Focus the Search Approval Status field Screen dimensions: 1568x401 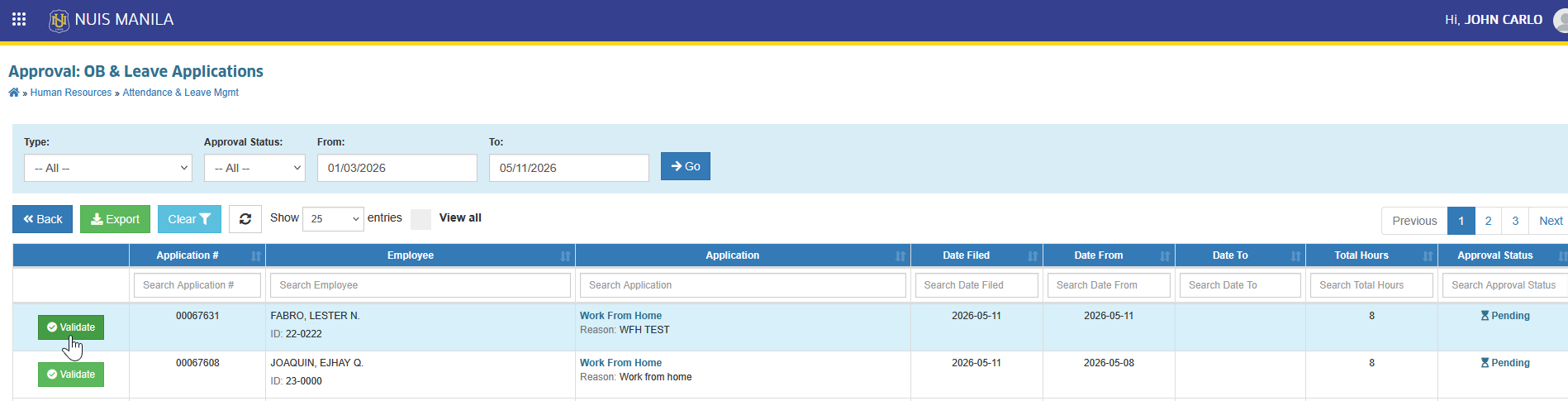[1505, 285]
